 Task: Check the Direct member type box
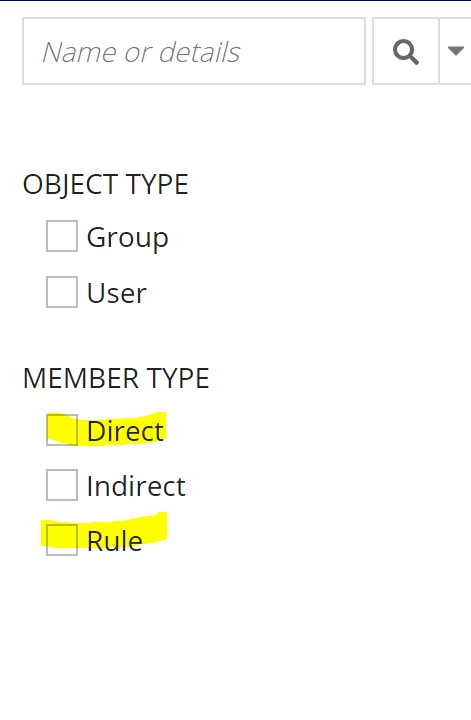[62, 430]
